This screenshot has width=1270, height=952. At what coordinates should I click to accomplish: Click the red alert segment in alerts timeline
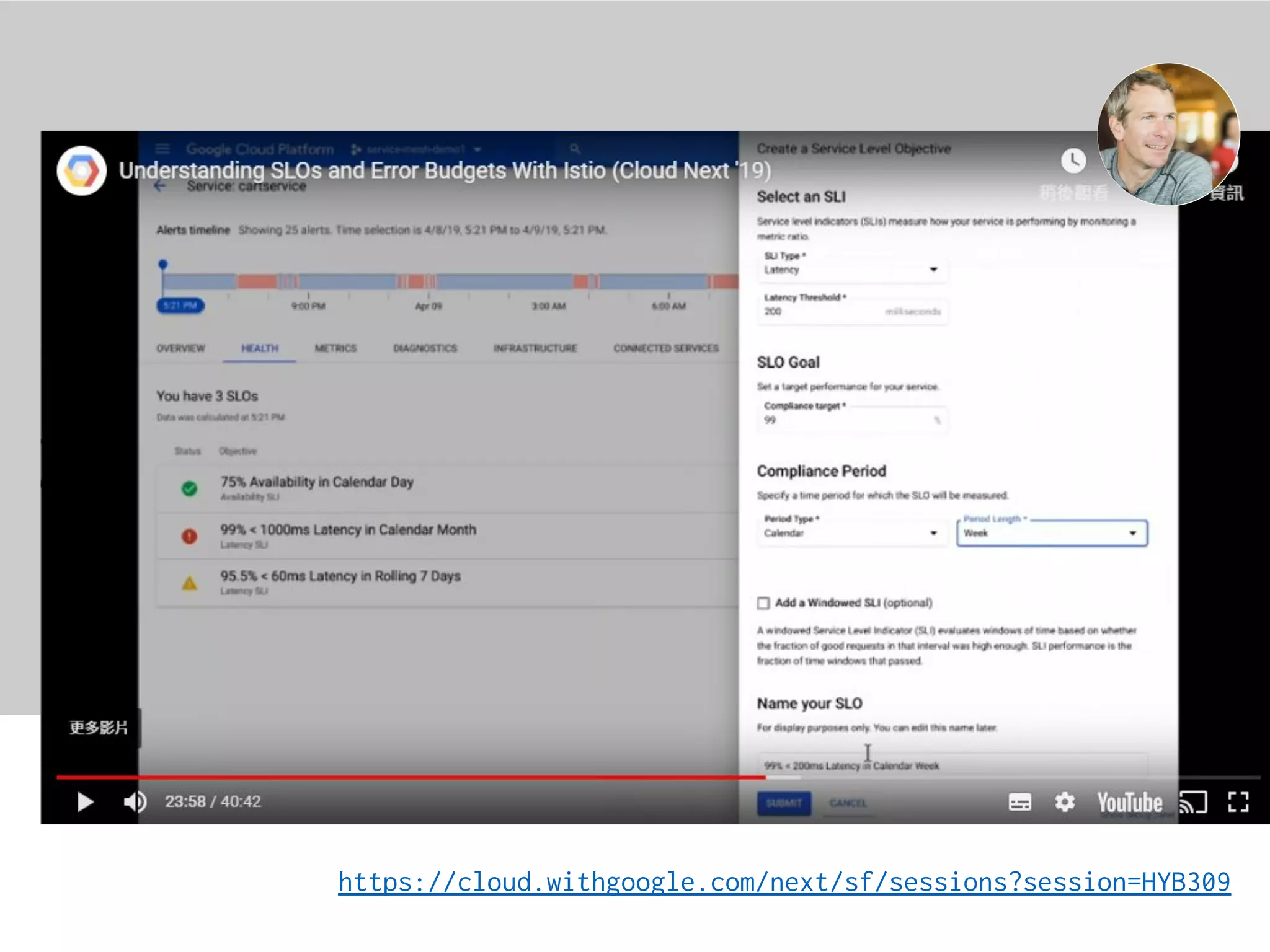tap(257, 282)
